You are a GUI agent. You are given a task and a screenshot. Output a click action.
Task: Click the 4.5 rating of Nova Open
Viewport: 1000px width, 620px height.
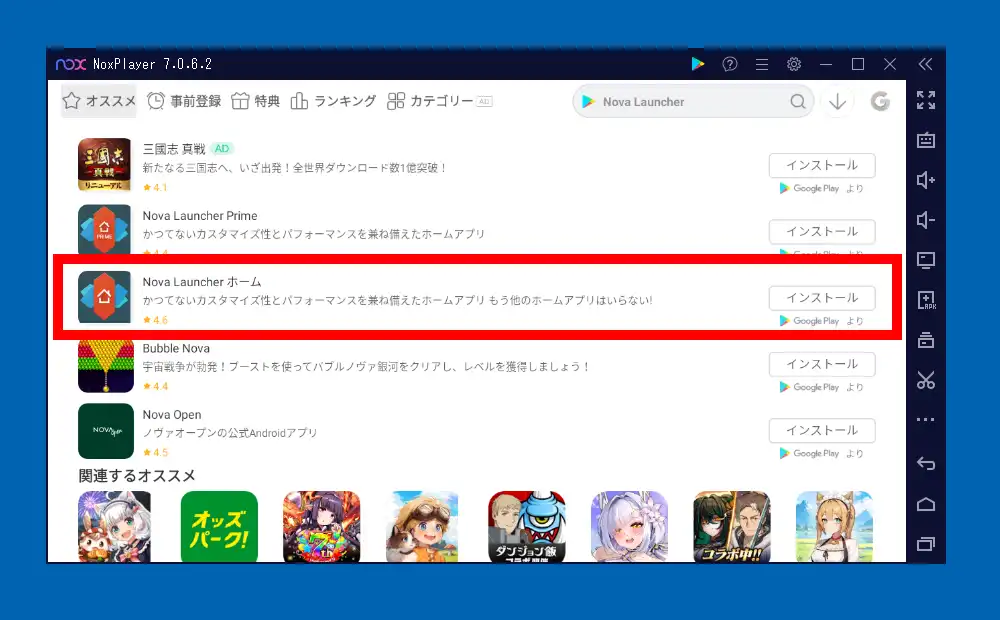click(x=156, y=453)
